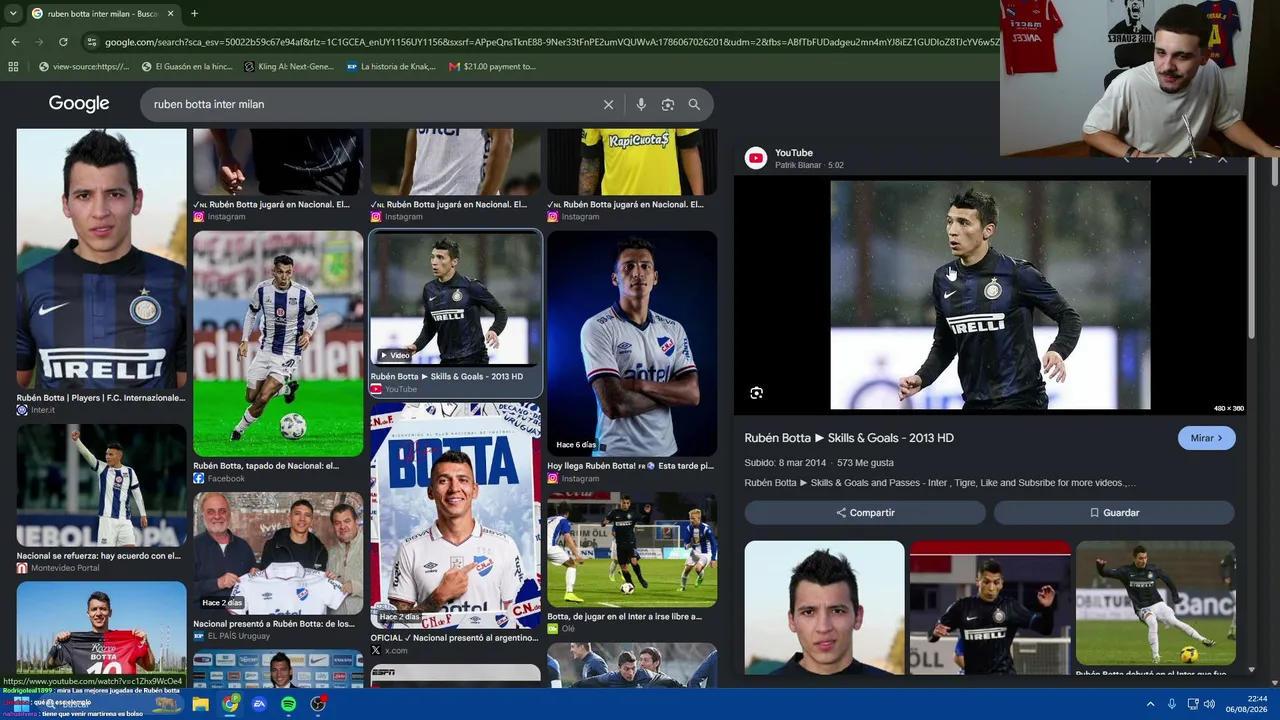This screenshot has height=720, width=1280.
Task: Open Montevideo Portal Nacional se refuerza result
Action: (101, 485)
